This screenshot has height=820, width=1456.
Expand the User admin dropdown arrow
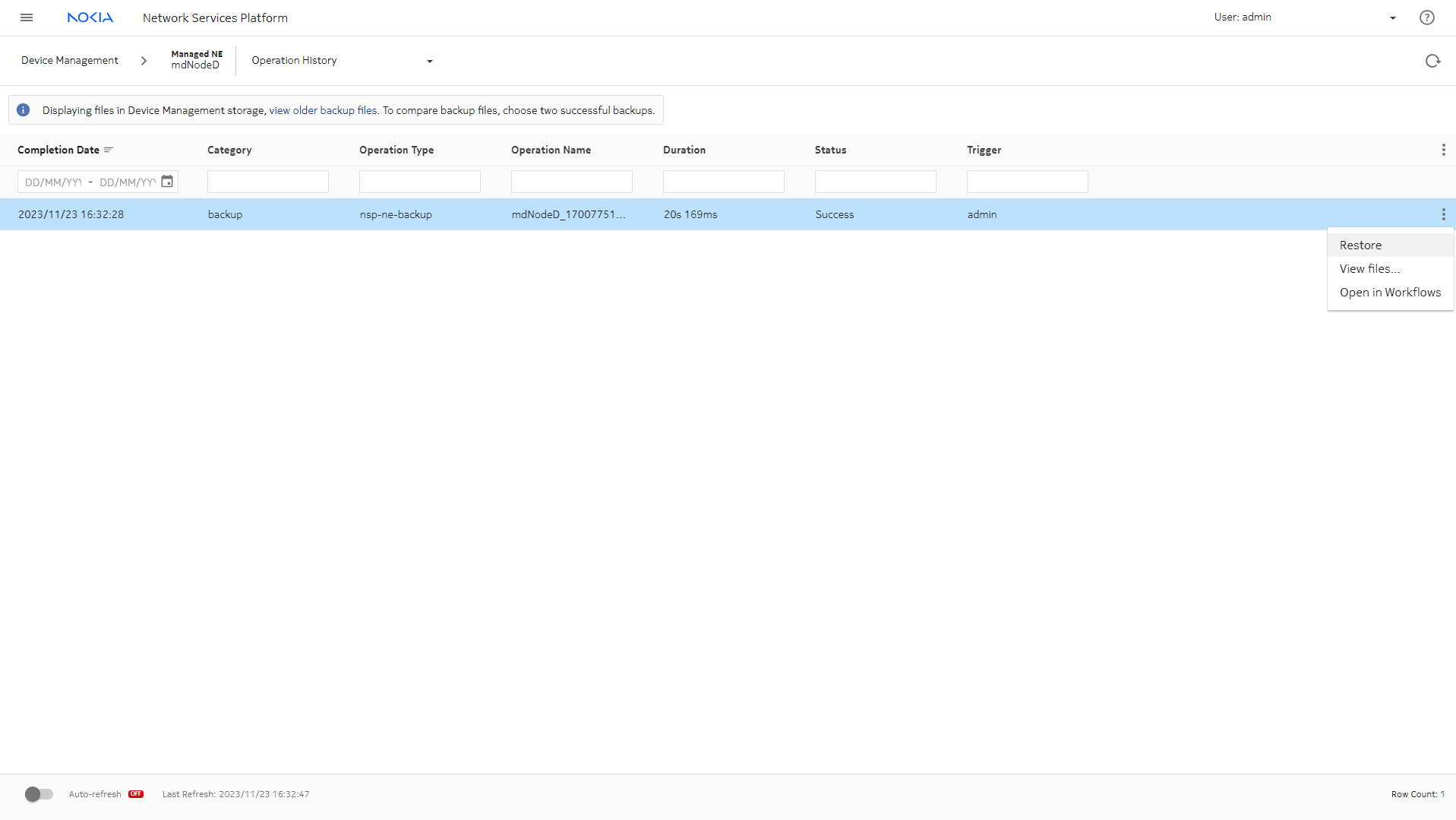[x=1392, y=18]
